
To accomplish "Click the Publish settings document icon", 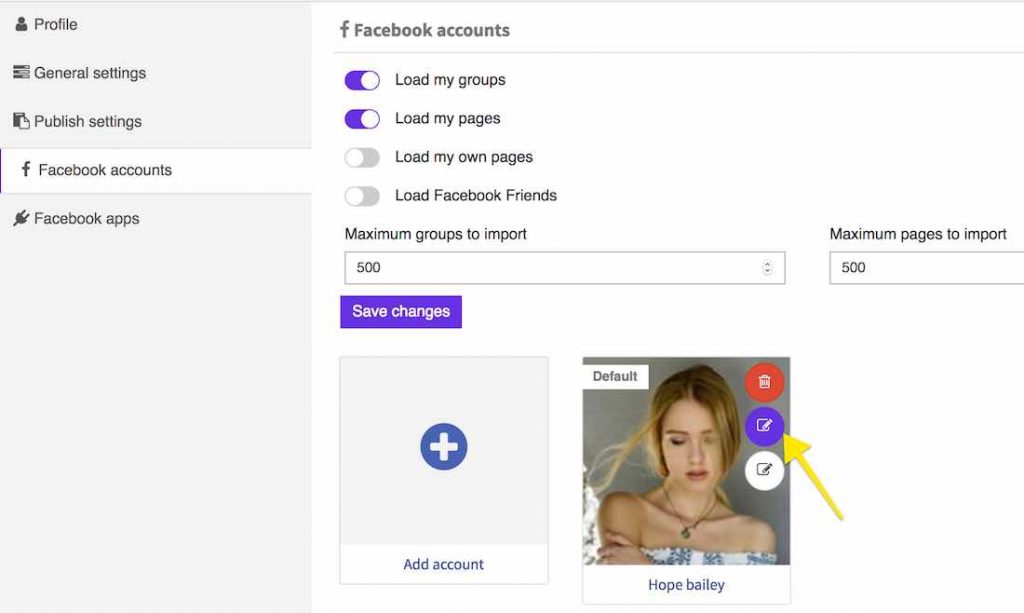I will [x=21, y=121].
